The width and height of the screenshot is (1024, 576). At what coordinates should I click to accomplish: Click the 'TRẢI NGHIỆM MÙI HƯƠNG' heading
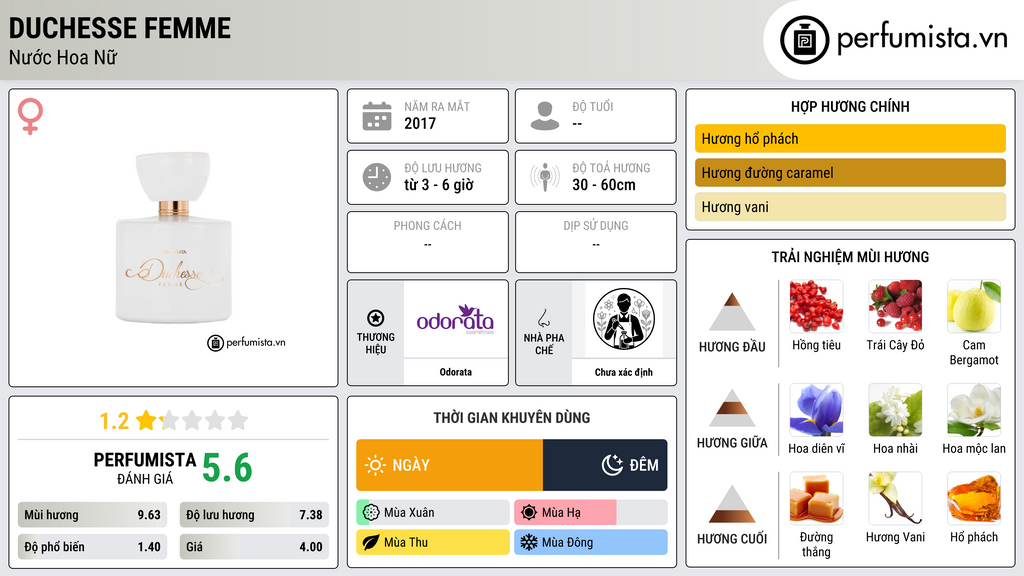[850, 257]
